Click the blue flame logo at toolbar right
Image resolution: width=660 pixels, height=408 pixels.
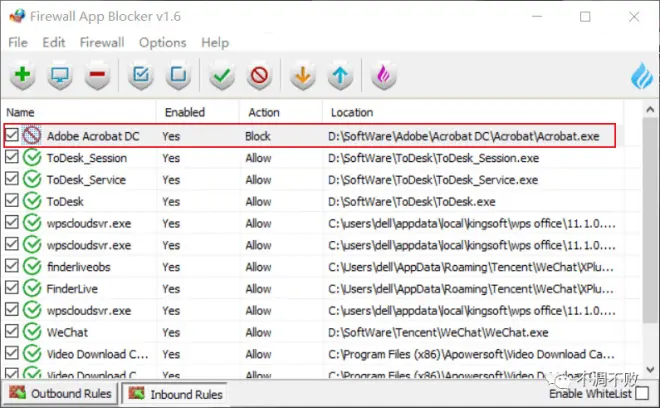[x=641, y=76]
